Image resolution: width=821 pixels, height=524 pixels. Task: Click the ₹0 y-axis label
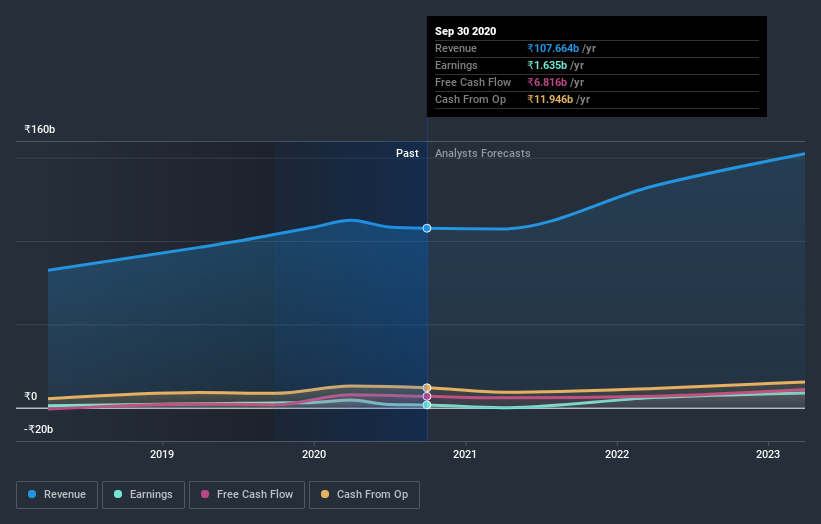(31, 396)
